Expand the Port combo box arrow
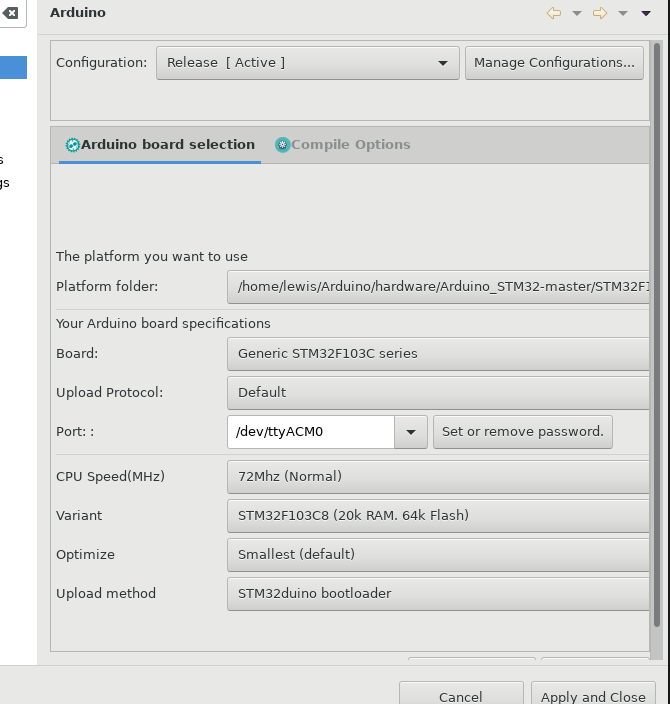The height and width of the screenshot is (704, 670). pos(411,432)
